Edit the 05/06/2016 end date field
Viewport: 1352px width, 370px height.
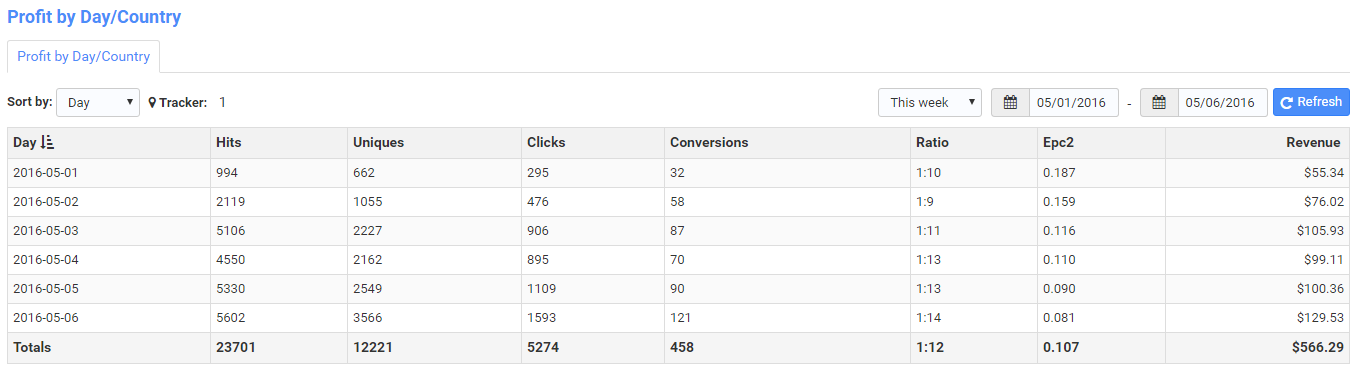tap(1223, 102)
